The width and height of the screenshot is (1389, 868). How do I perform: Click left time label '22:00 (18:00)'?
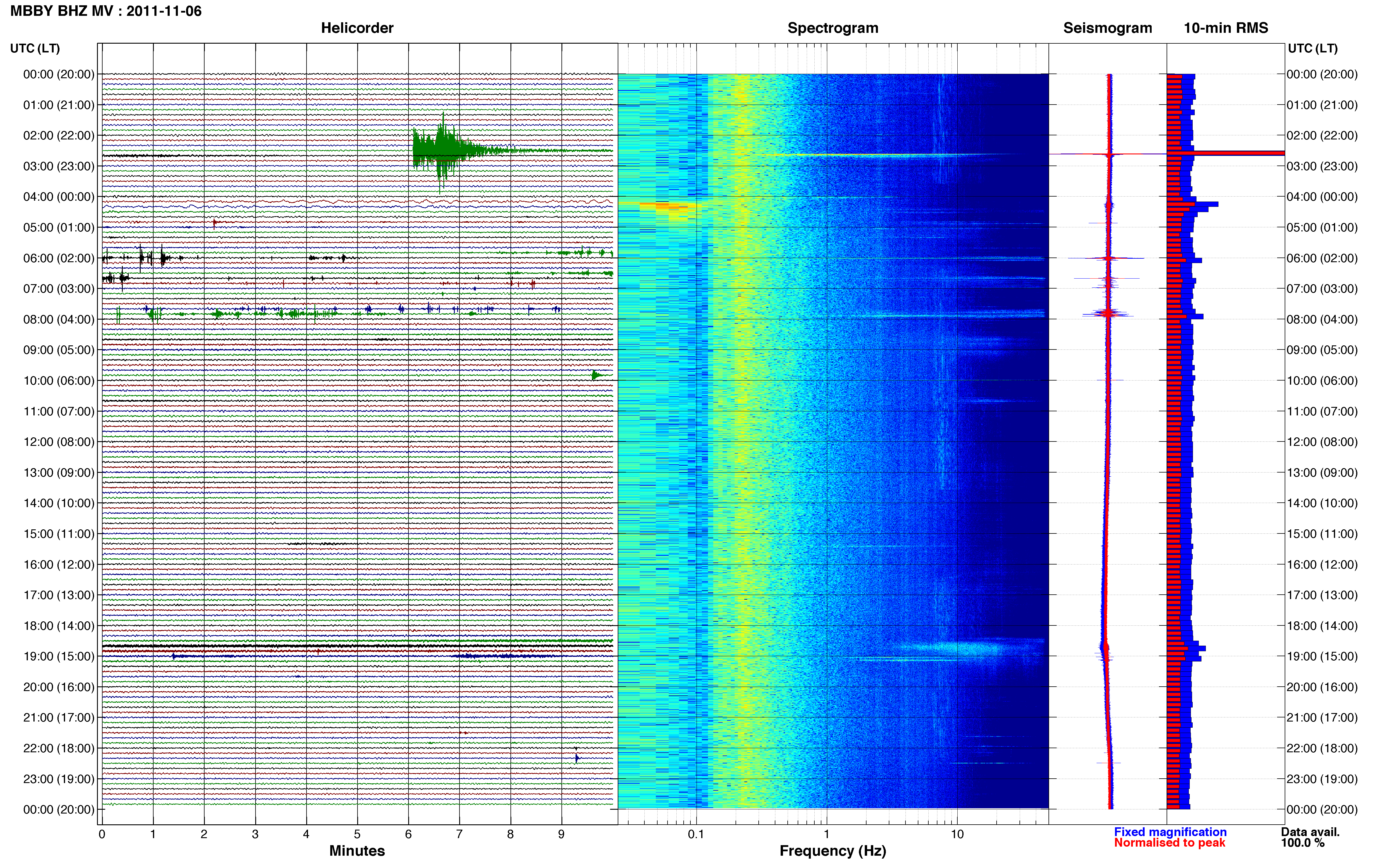coord(59,748)
